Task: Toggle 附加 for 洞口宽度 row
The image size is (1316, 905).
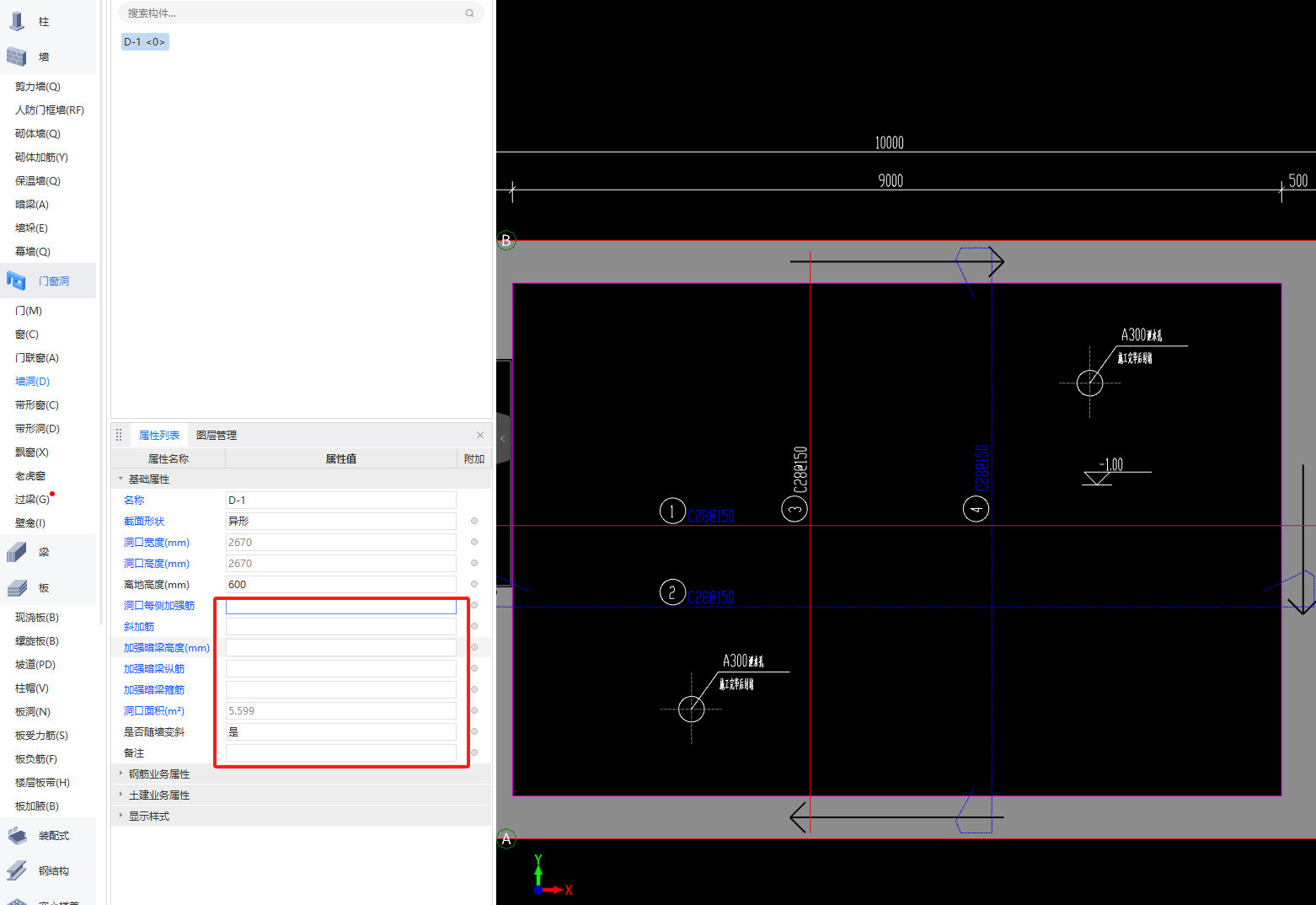Action: point(474,542)
